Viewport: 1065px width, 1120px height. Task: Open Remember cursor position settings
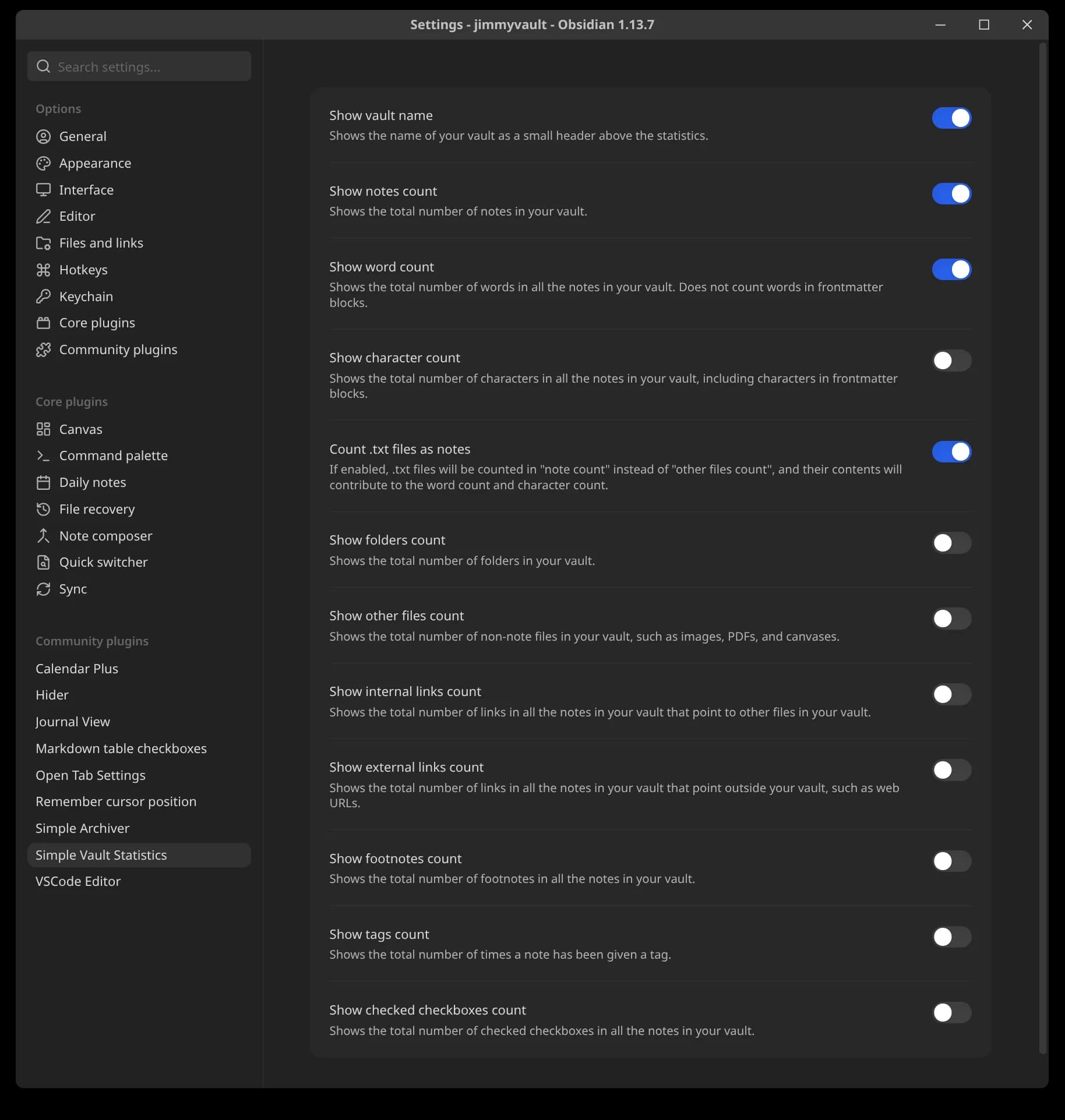pos(139,801)
